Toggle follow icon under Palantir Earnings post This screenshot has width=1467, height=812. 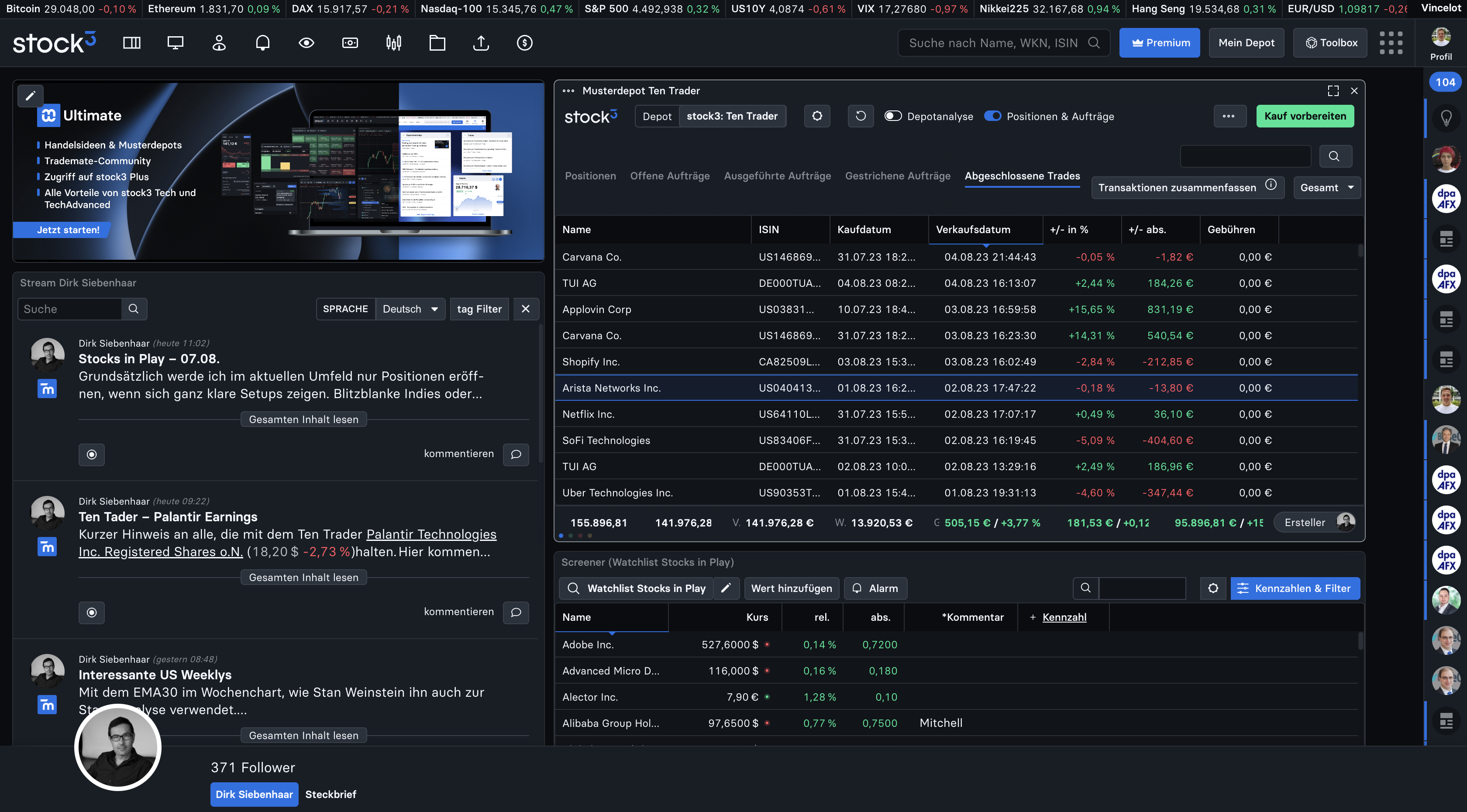[92, 612]
